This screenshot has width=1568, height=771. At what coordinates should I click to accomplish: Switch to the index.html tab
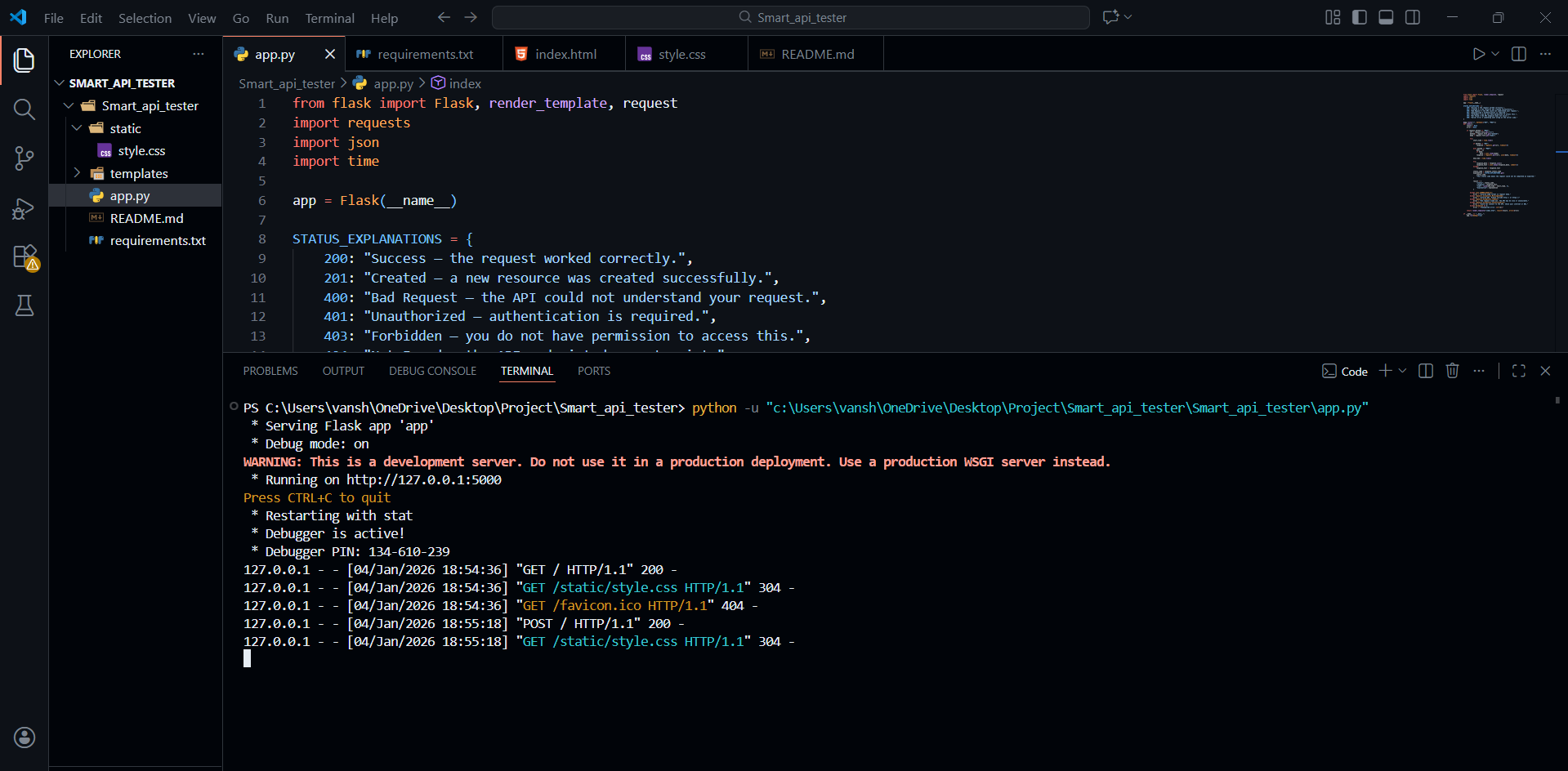tap(565, 54)
